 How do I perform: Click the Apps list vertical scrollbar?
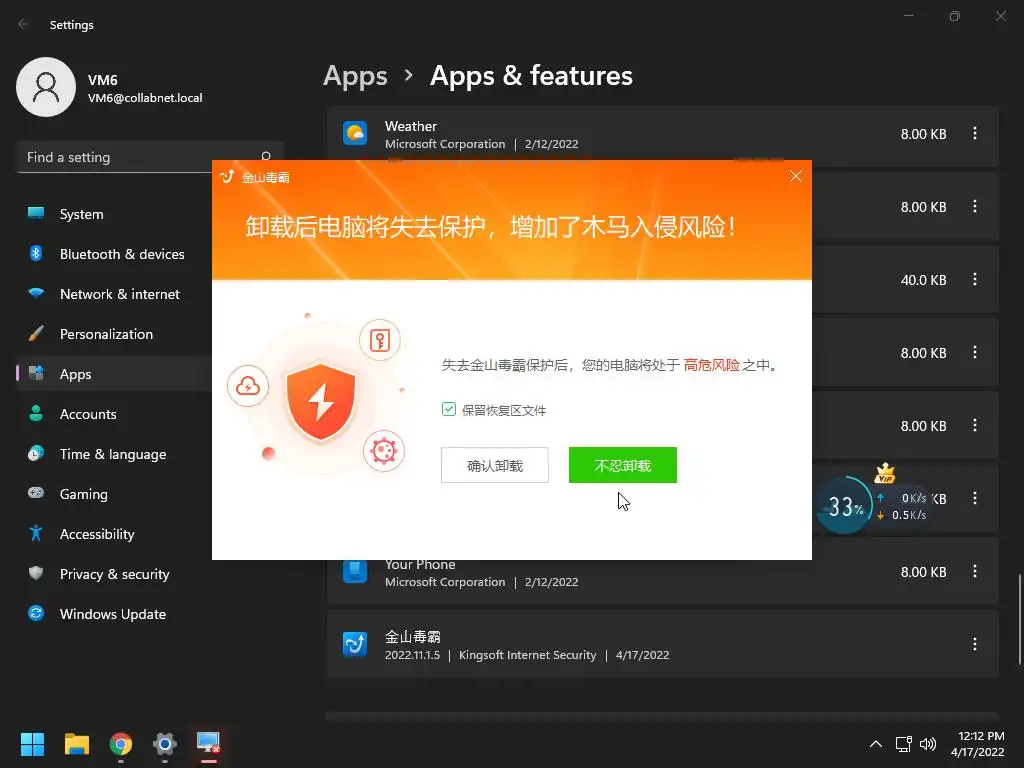pyautogui.click(x=1019, y=617)
